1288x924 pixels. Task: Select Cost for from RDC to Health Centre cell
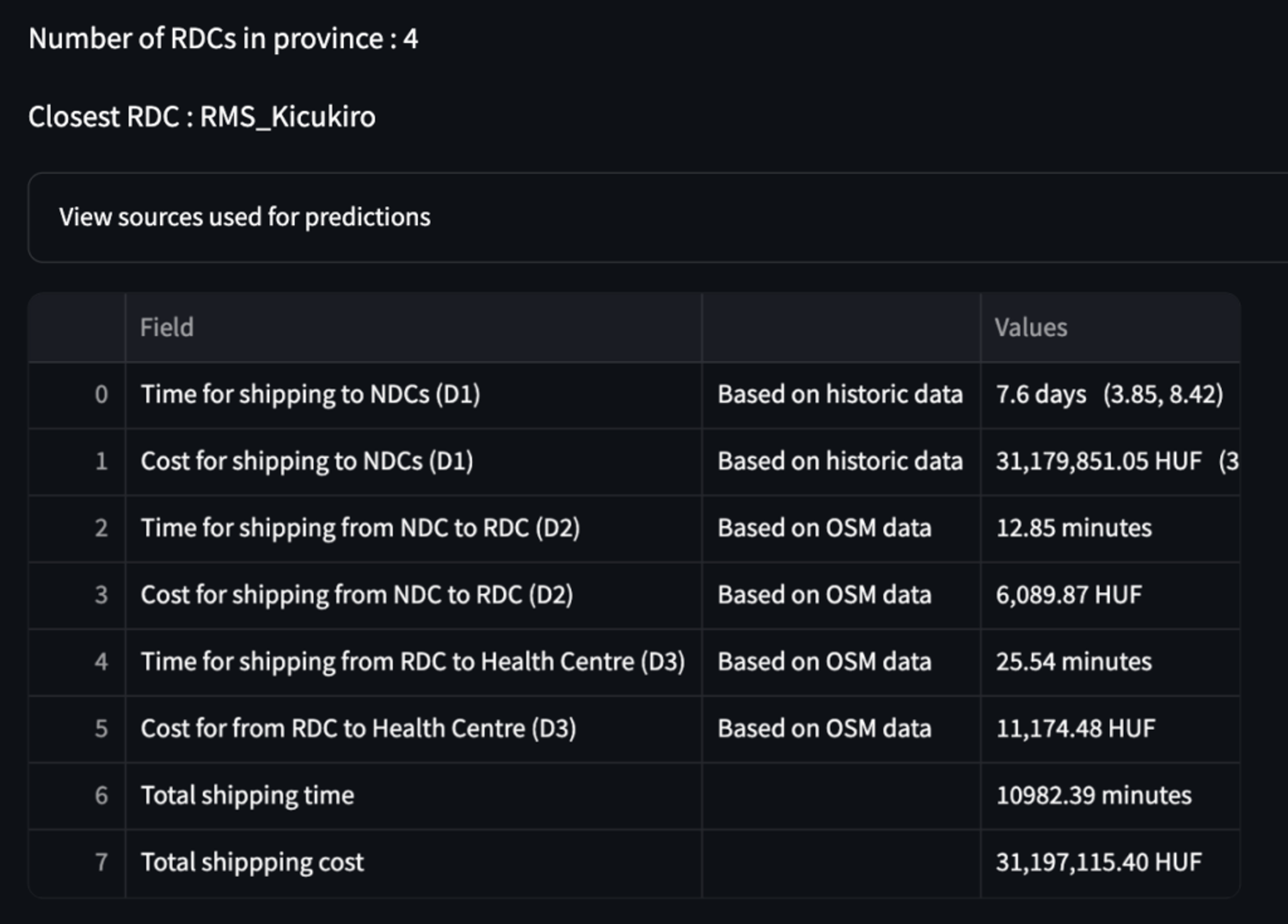[414, 729]
